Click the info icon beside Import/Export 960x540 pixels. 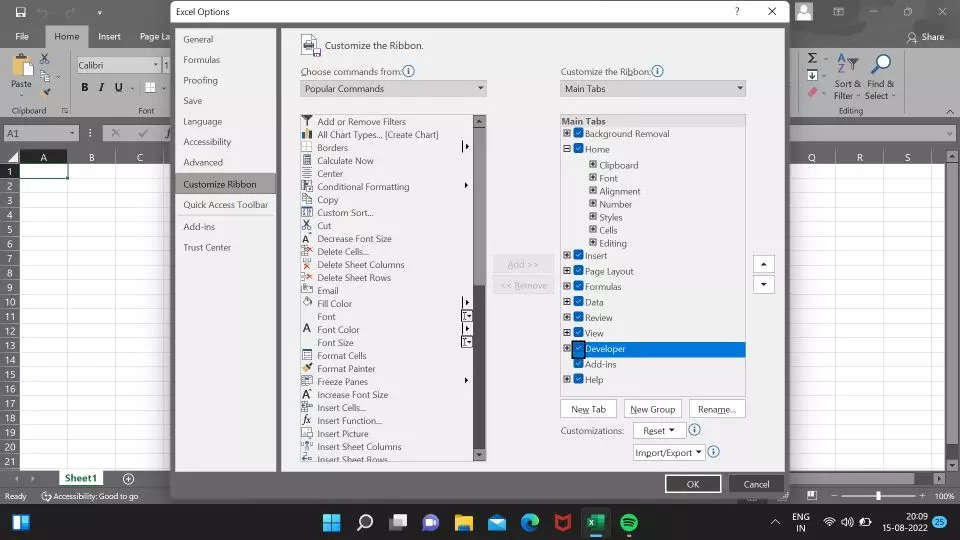point(713,452)
